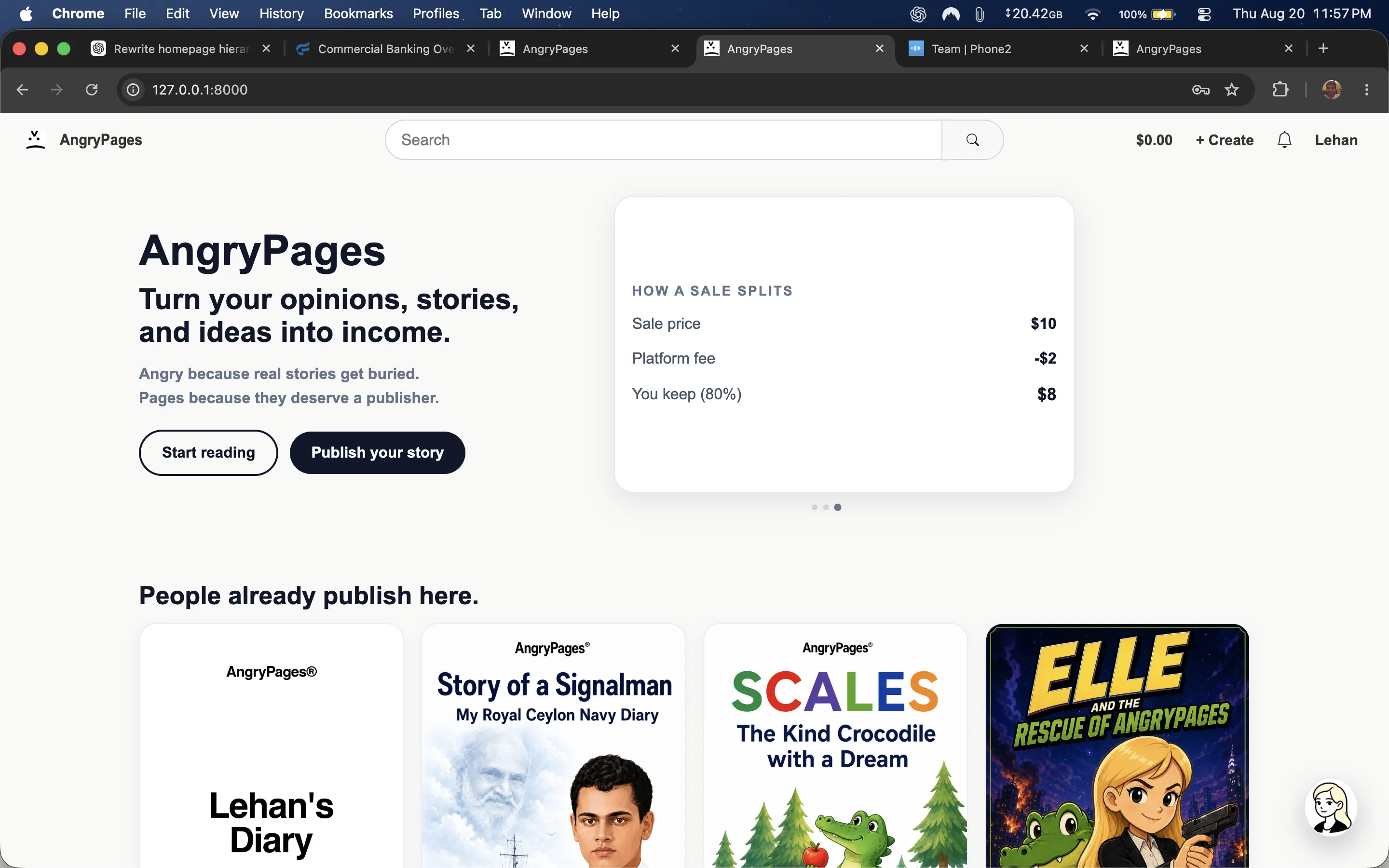Switch to Rewrite homepage hierarchy tab
The width and height of the screenshot is (1389, 868).
pos(181,49)
